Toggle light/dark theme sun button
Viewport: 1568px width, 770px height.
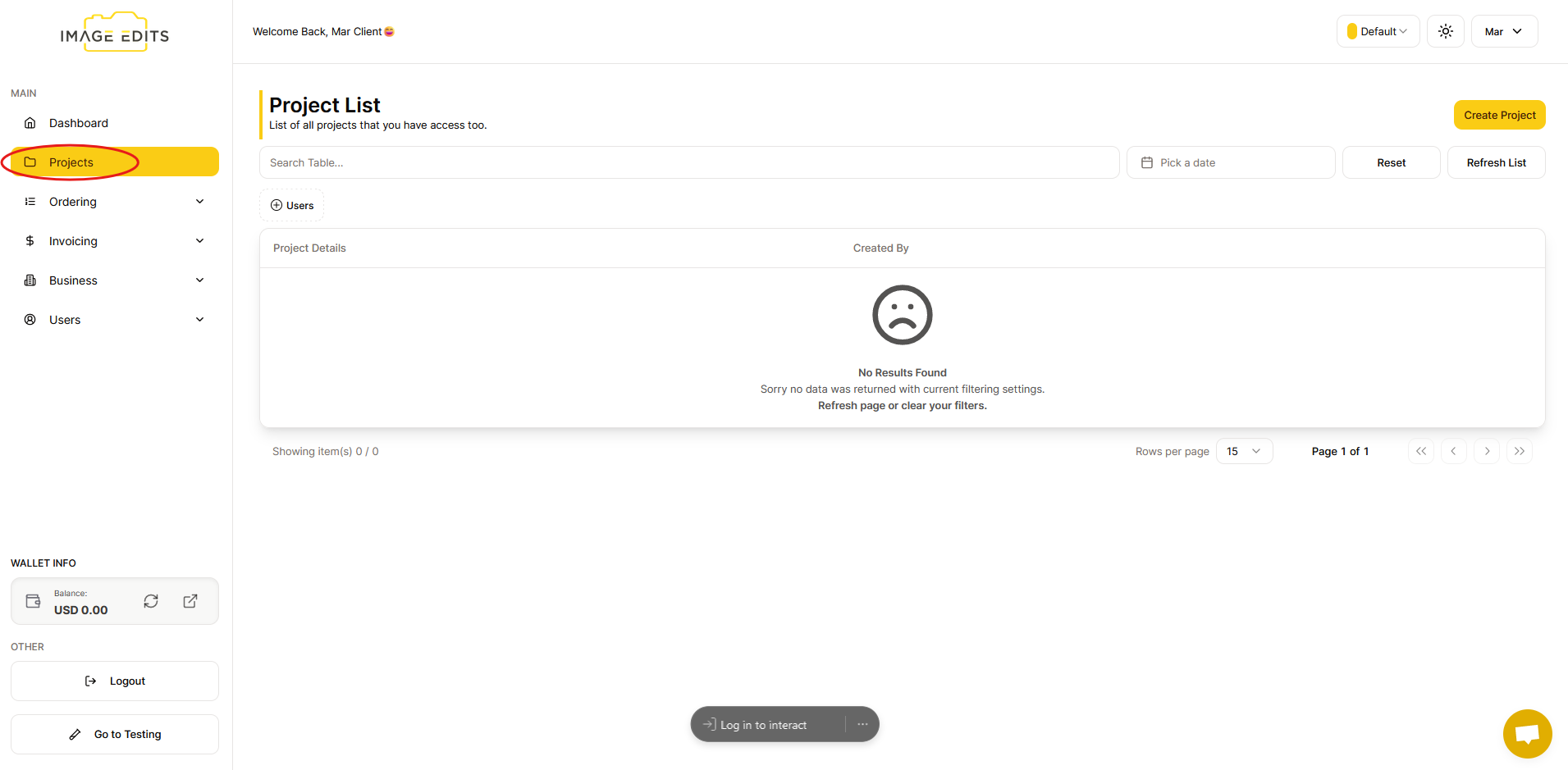point(1445,31)
